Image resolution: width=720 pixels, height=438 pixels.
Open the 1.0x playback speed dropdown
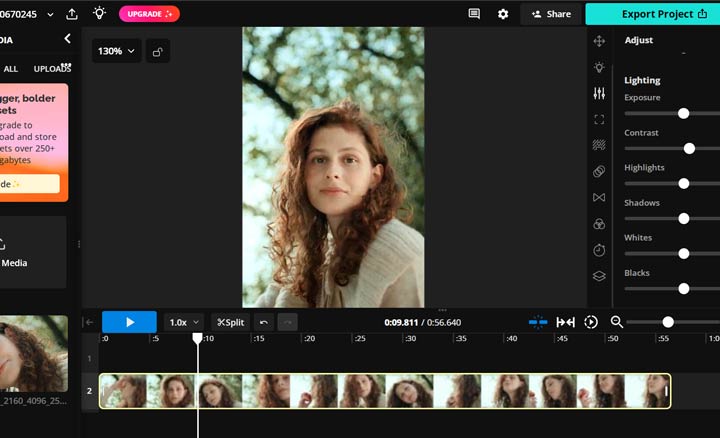tap(184, 322)
